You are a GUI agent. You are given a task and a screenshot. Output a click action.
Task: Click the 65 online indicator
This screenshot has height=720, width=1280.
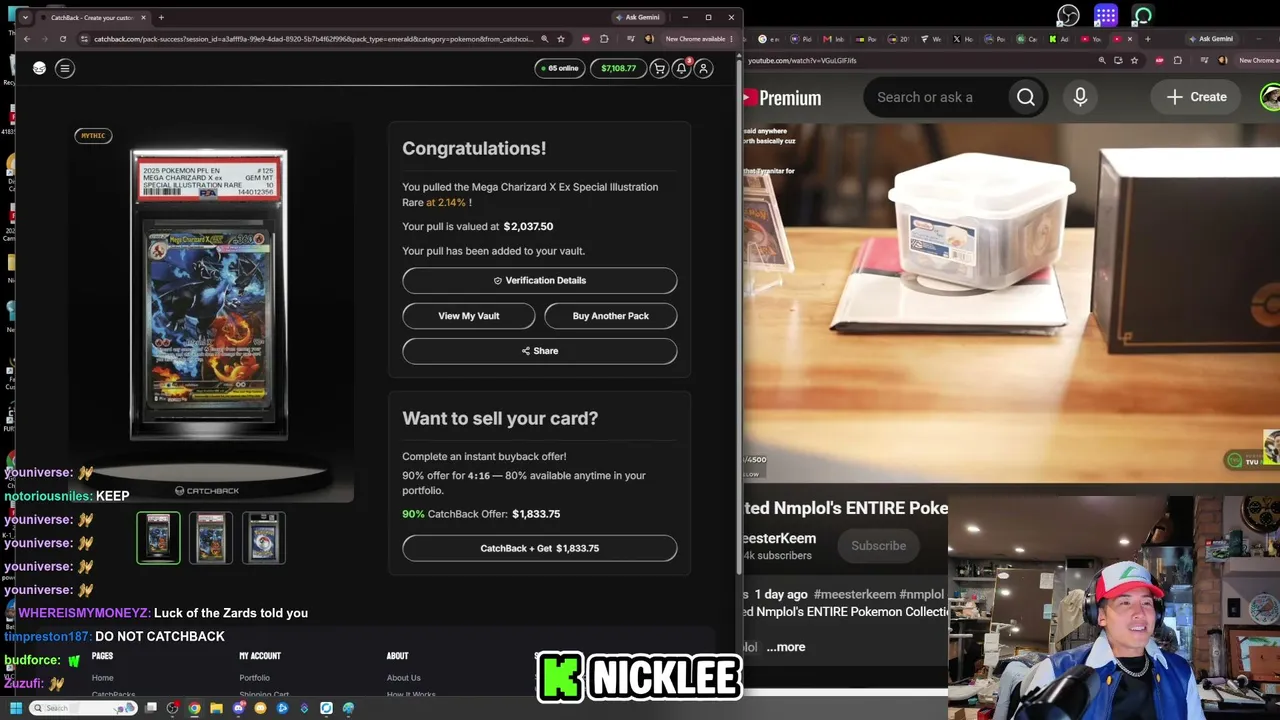560,68
